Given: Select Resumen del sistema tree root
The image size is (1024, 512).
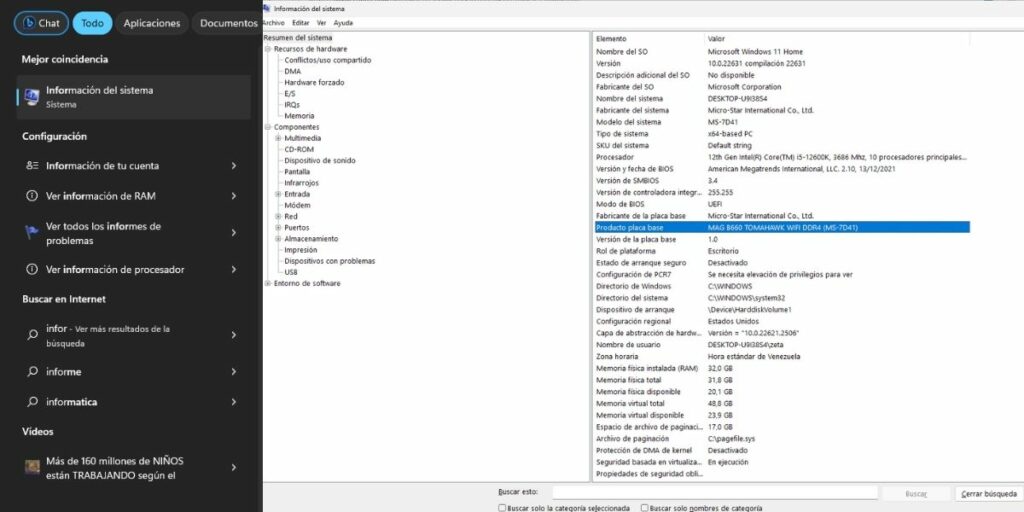Looking at the screenshot, I should pos(298,38).
